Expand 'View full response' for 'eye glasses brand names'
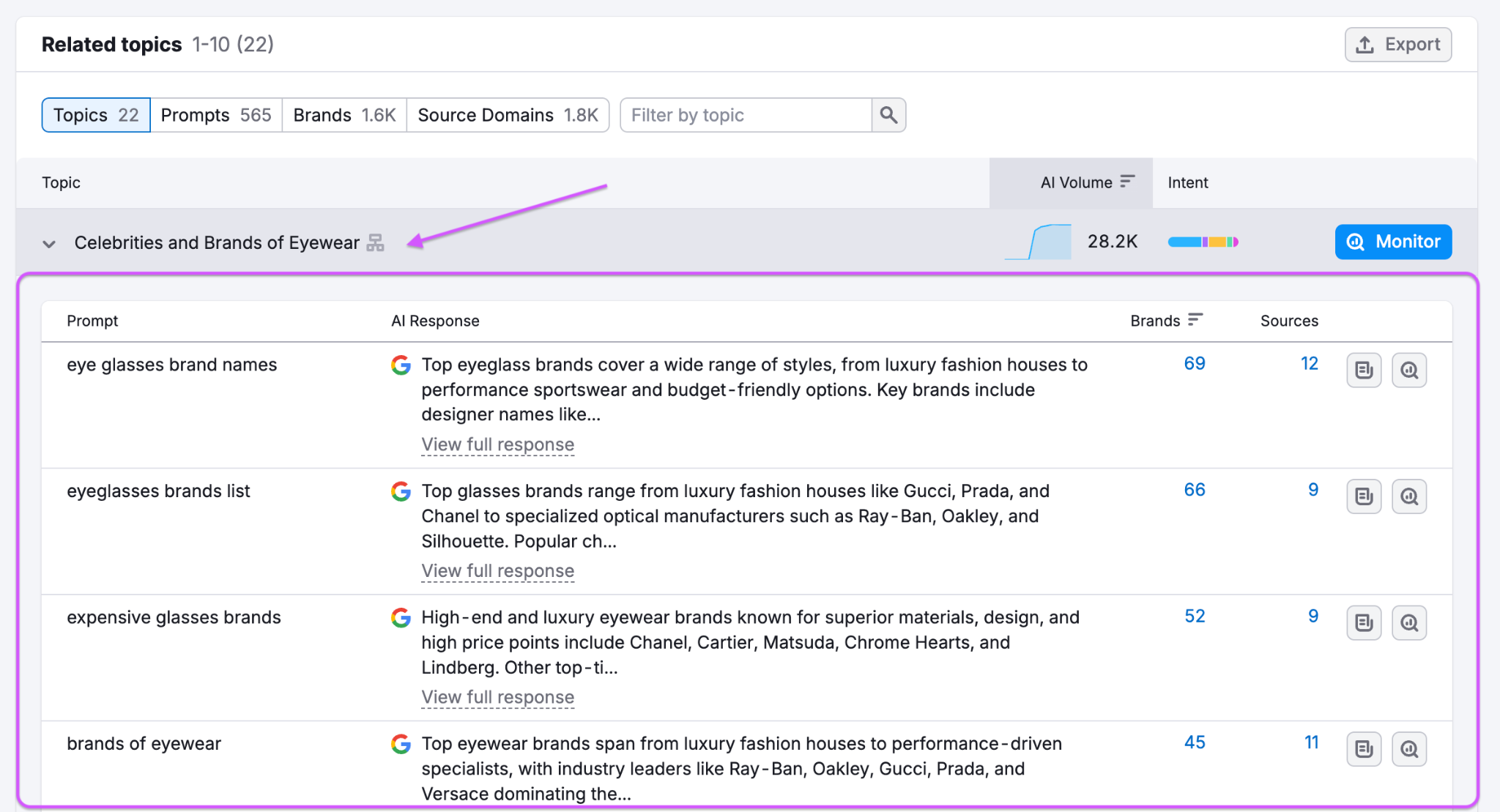This screenshot has height=812, width=1500. 497,444
